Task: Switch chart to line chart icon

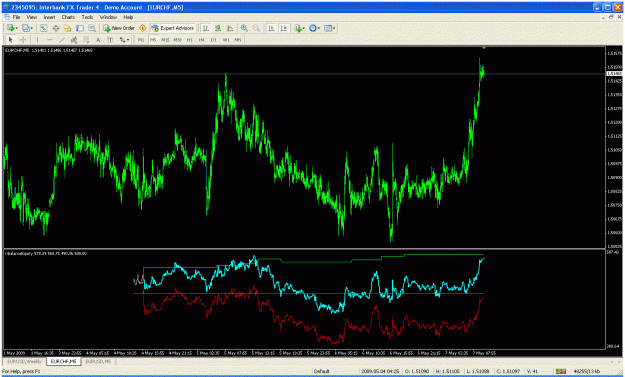Action: (230, 28)
